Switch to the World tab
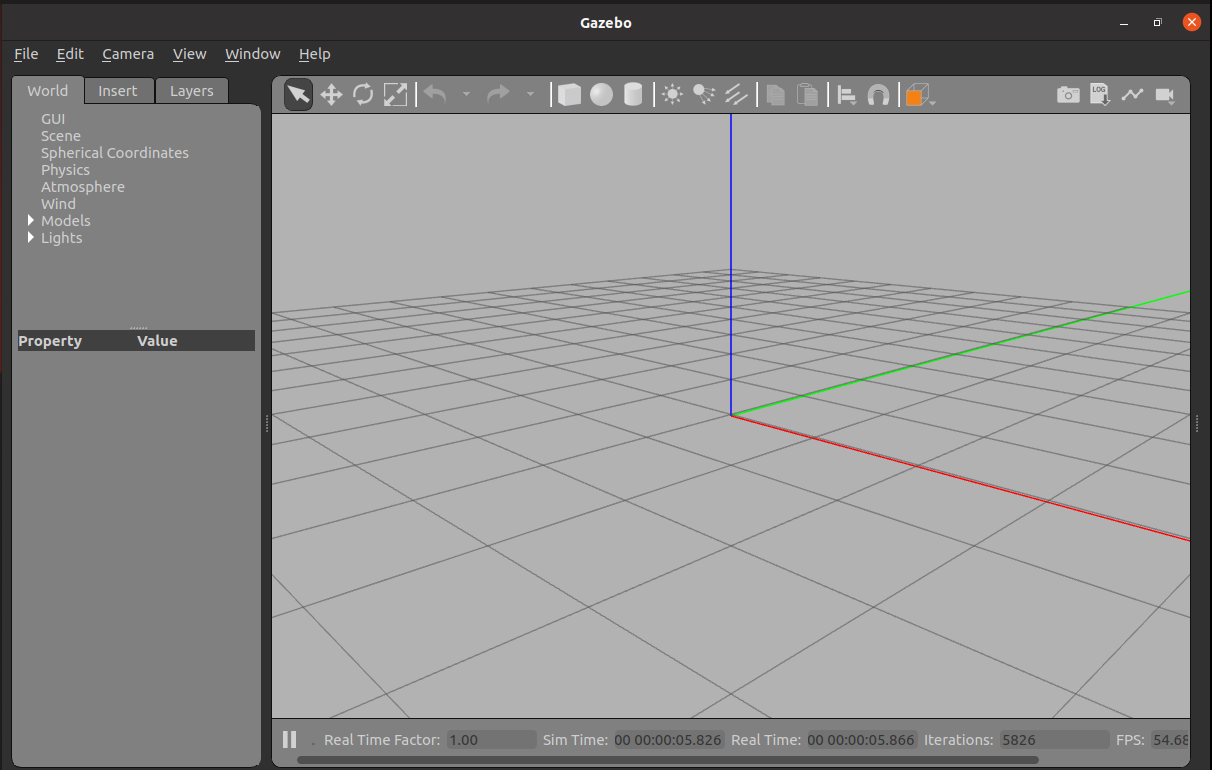Screen dimensions: 1212x770 click(x=48, y=90)
